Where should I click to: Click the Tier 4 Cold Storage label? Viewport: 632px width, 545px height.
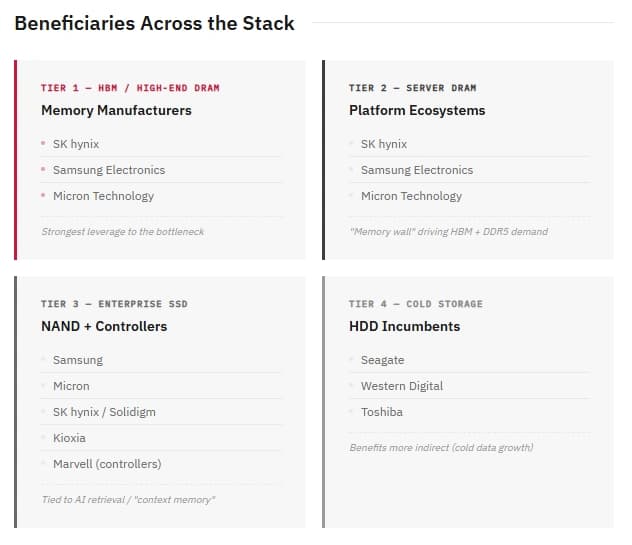click(x=416, y=304)
